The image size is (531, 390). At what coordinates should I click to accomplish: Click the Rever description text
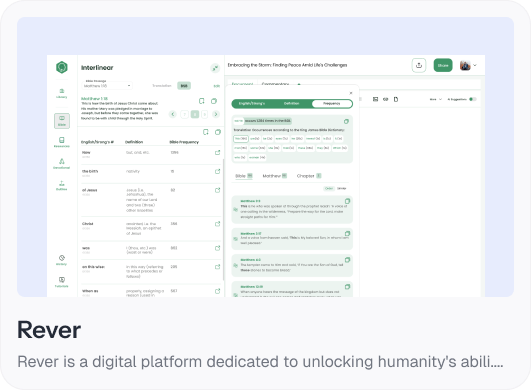click(260, 362)
